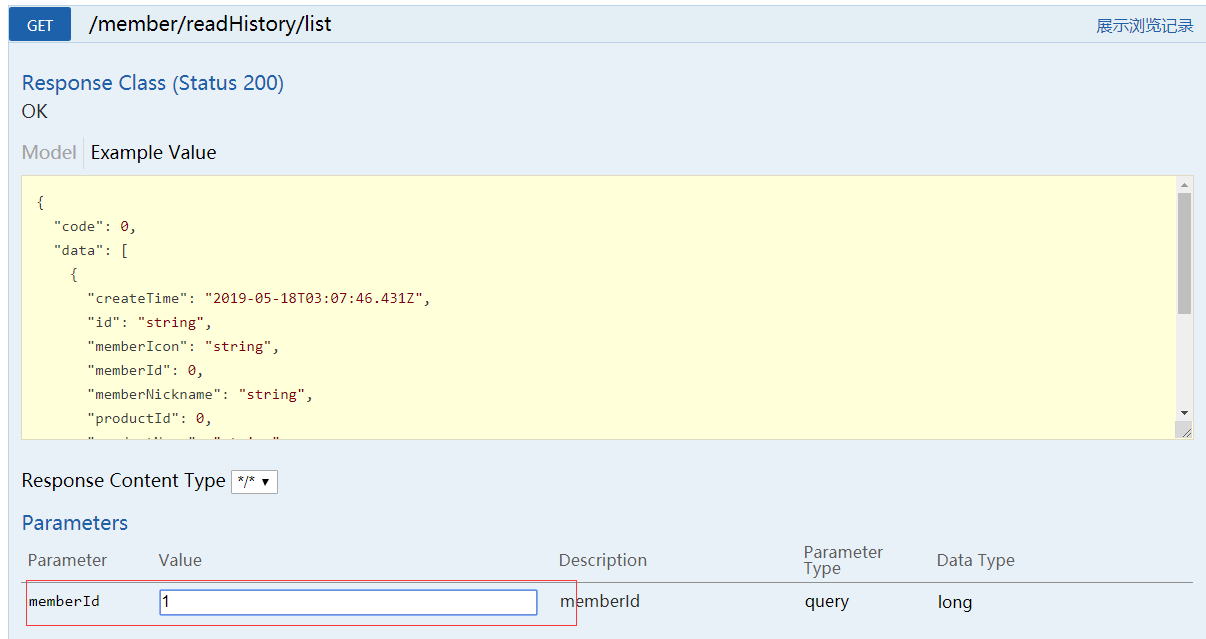Click the Response Class (Status 200) heading
This screenshot has width=1206, height=639.
click(x=153, y=83)
